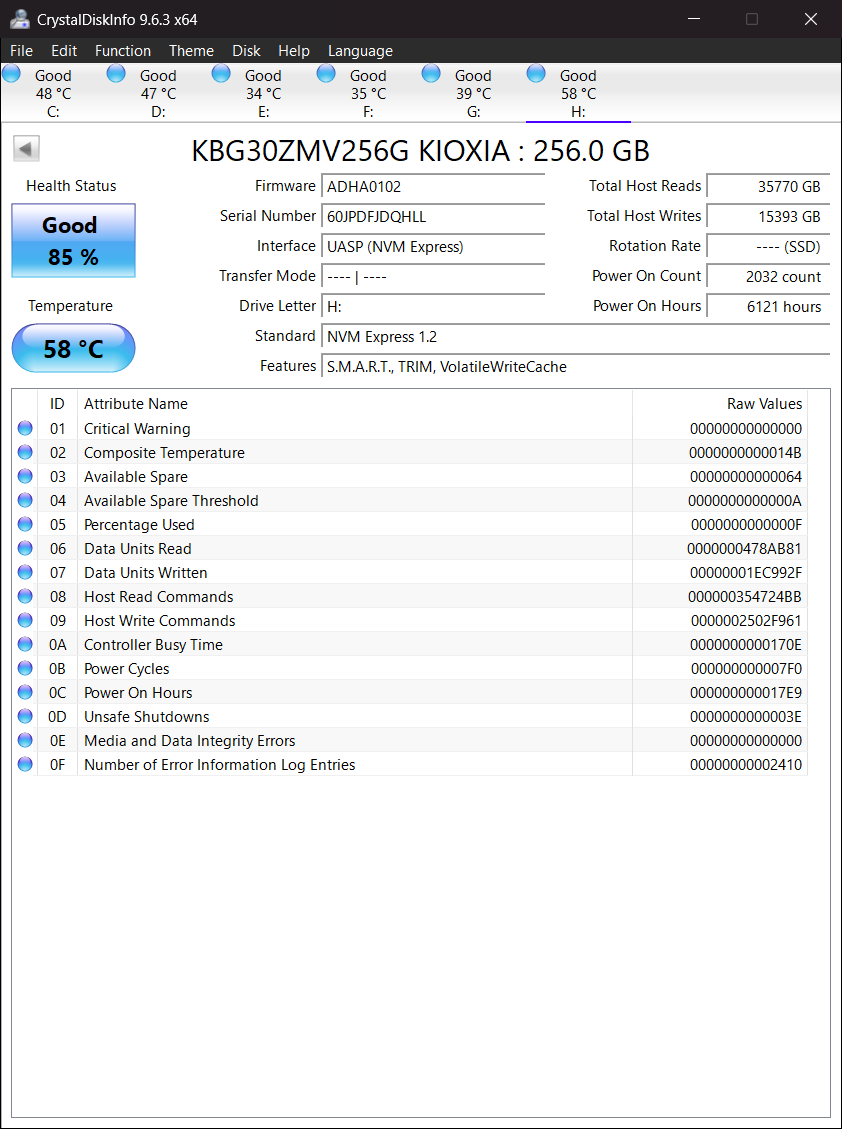Select drive H: status icon
842x1129 pixels.
click(536, 72)
